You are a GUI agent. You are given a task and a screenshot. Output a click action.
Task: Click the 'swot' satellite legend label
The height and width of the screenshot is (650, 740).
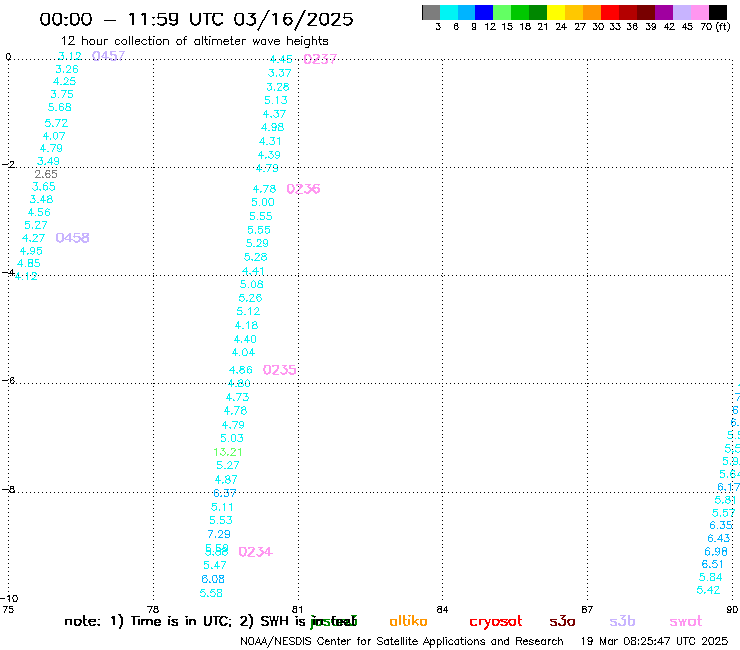coord(686,621)
